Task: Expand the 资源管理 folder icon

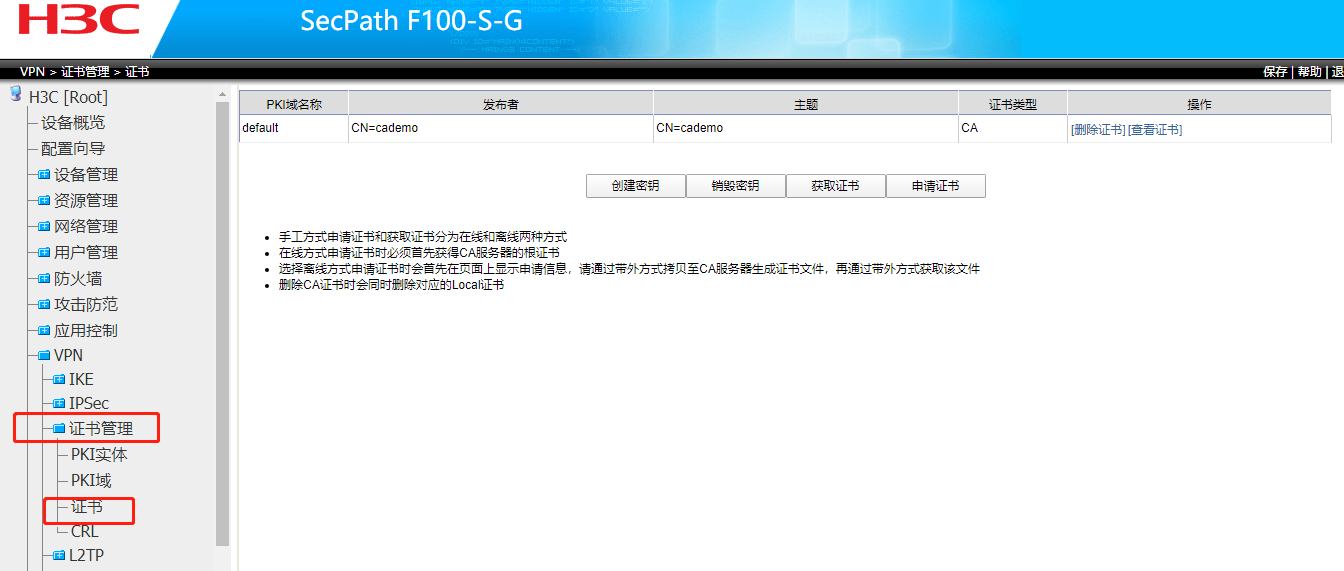Action: tap(44, 200)
